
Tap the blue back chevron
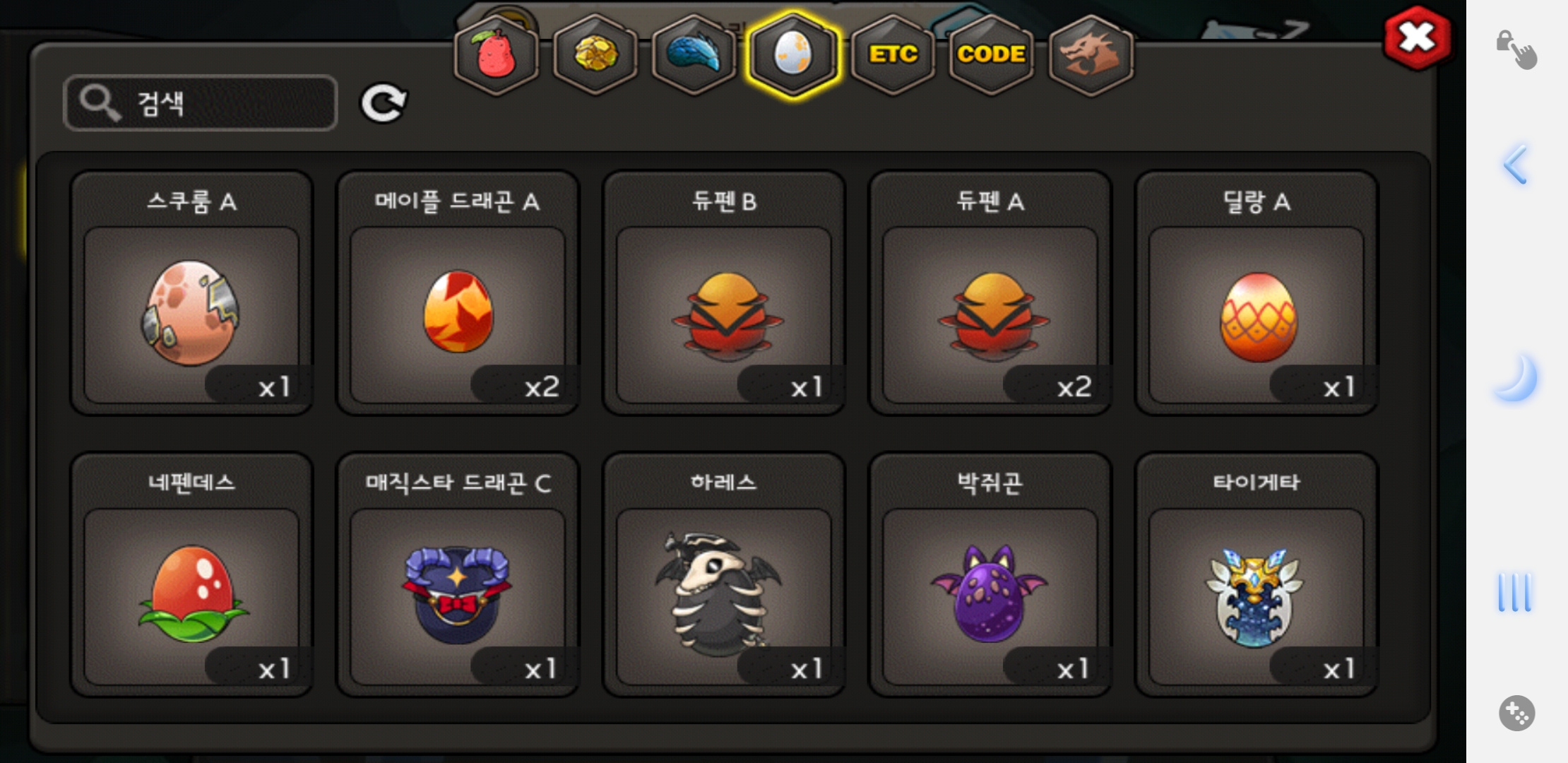(x=1516, y=165)
